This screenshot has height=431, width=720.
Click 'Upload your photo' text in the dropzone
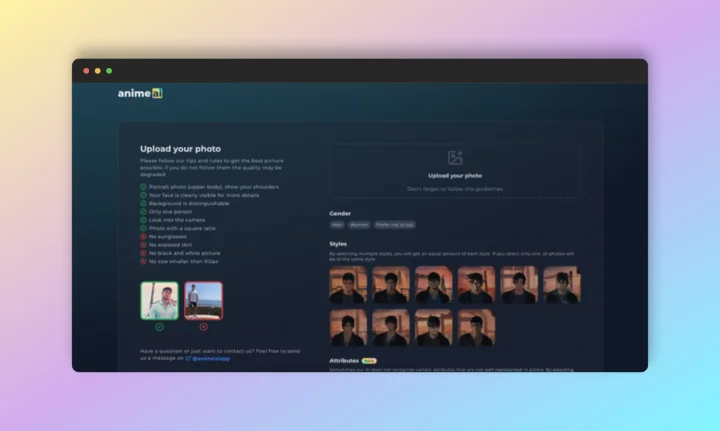455,175
